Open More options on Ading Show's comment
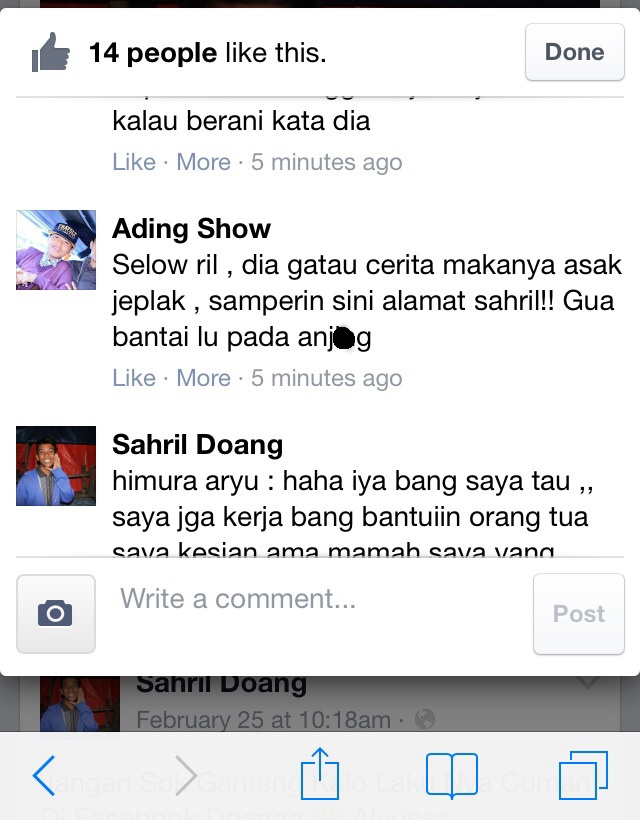Image resolution: width=640 pixels, height=820 pixels. click(x=203, y=378)
